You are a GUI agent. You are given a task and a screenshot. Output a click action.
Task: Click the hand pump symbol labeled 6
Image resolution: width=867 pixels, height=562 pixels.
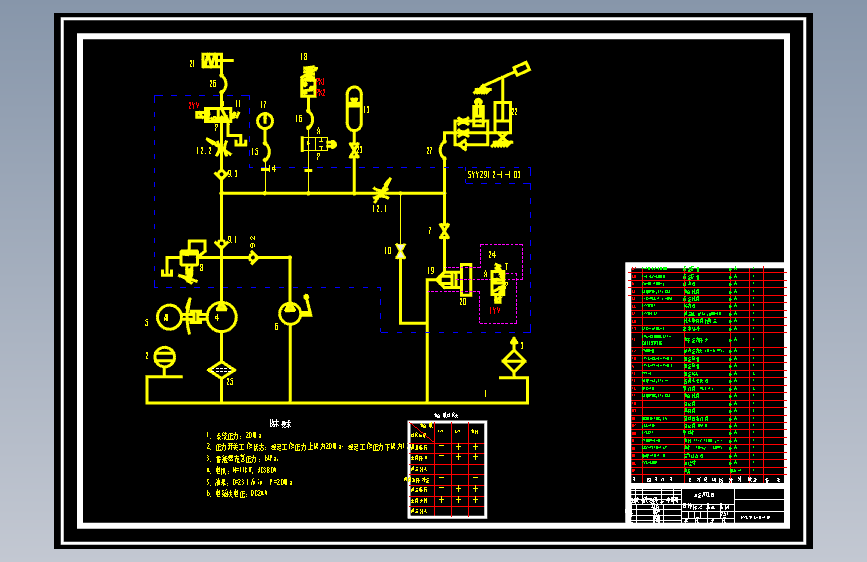point(290,314)
